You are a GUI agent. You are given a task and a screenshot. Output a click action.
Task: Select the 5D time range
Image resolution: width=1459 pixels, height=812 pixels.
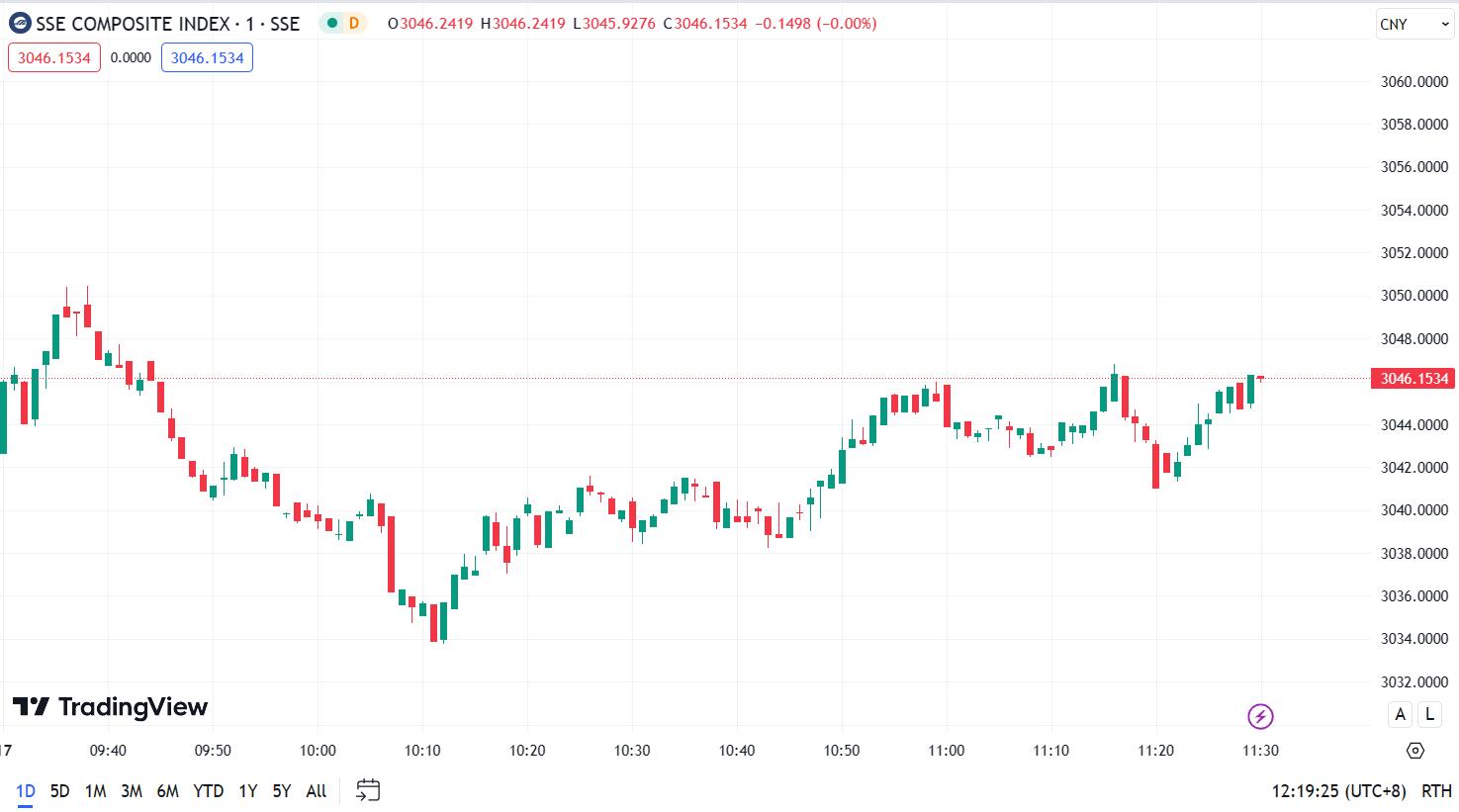pyautogui.click(x=60, y=791)
